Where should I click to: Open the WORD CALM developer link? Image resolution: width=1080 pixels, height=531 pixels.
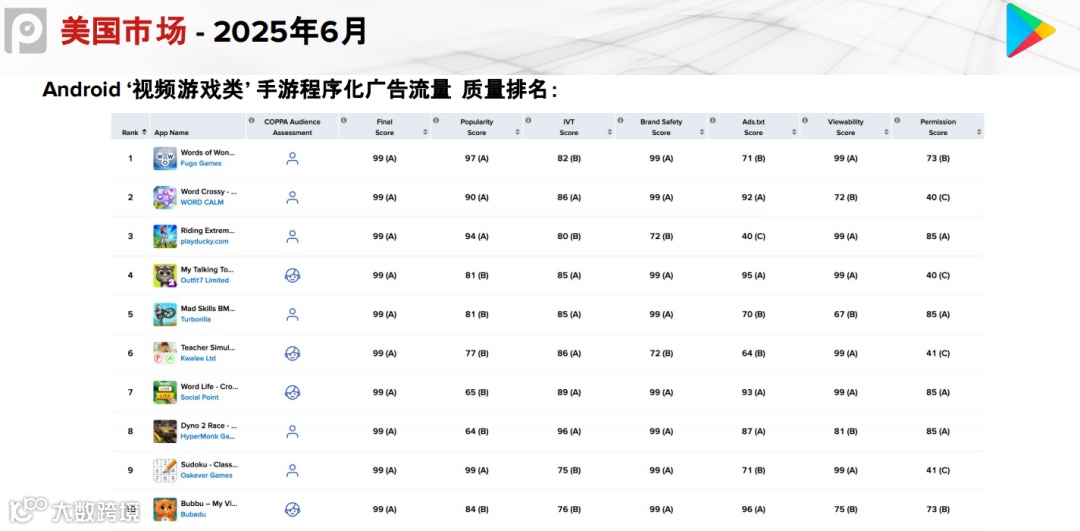tap(202, 202)
